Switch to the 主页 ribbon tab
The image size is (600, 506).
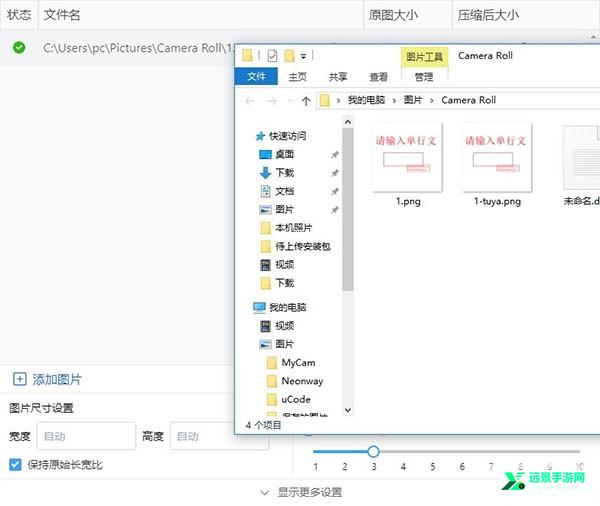(297, 77)
